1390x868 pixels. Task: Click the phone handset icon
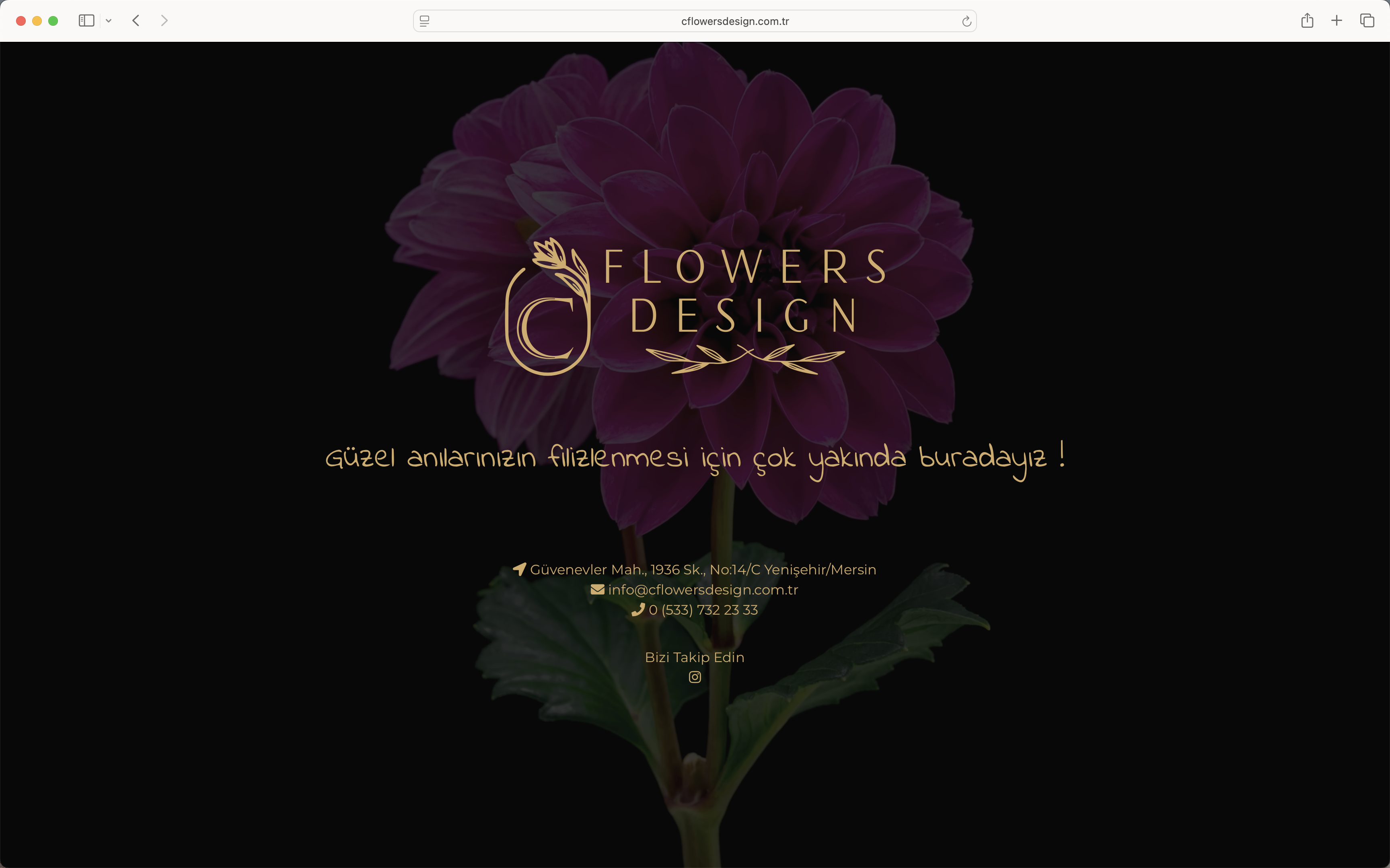pyautogui.click(x=637, y=610)
